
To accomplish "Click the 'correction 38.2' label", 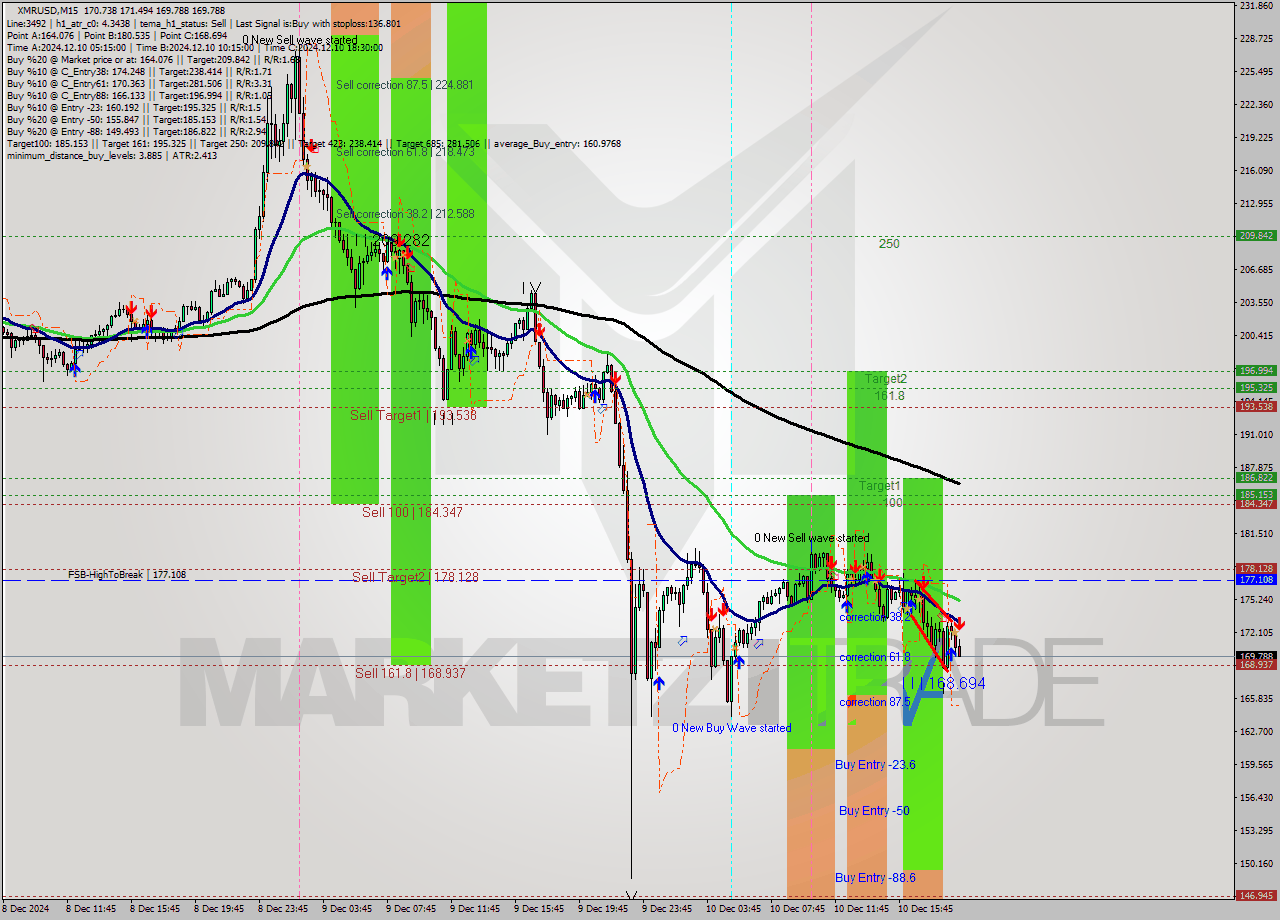I will click(875, 618).
